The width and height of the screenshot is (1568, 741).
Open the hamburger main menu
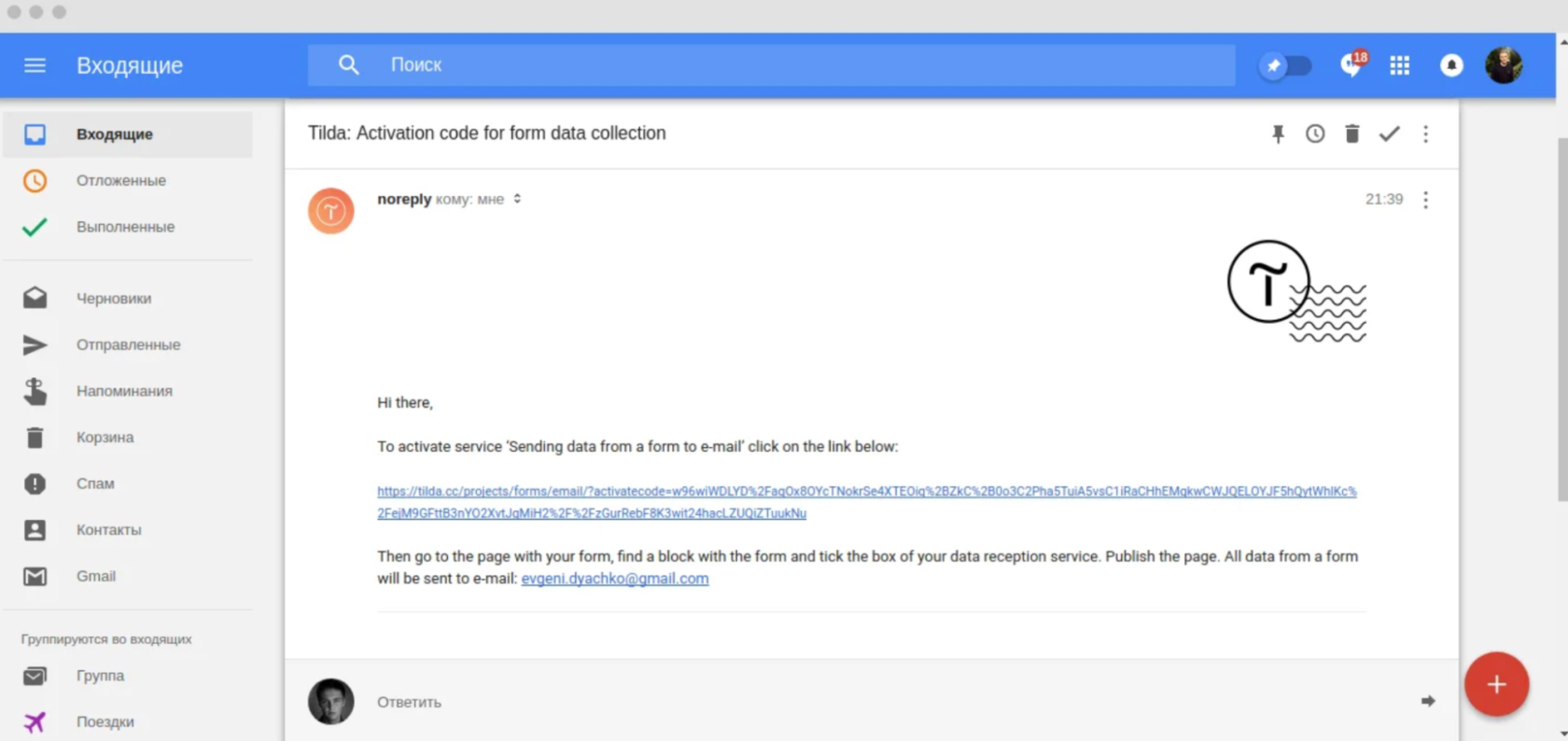[x=35, y=65]
